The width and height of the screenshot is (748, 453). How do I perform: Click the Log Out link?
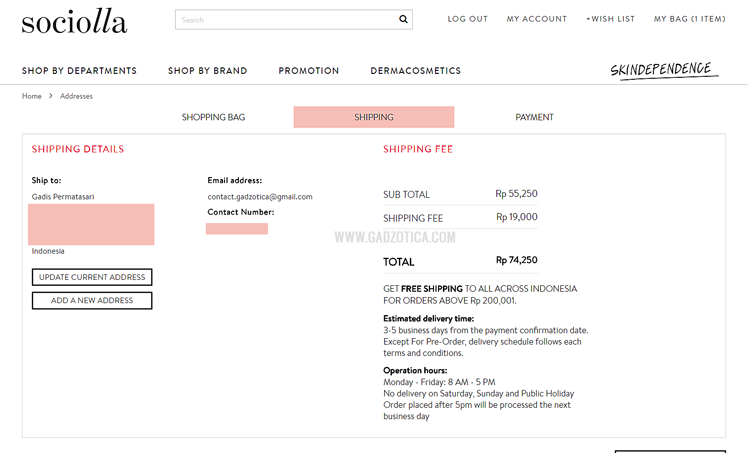[468, 19]
